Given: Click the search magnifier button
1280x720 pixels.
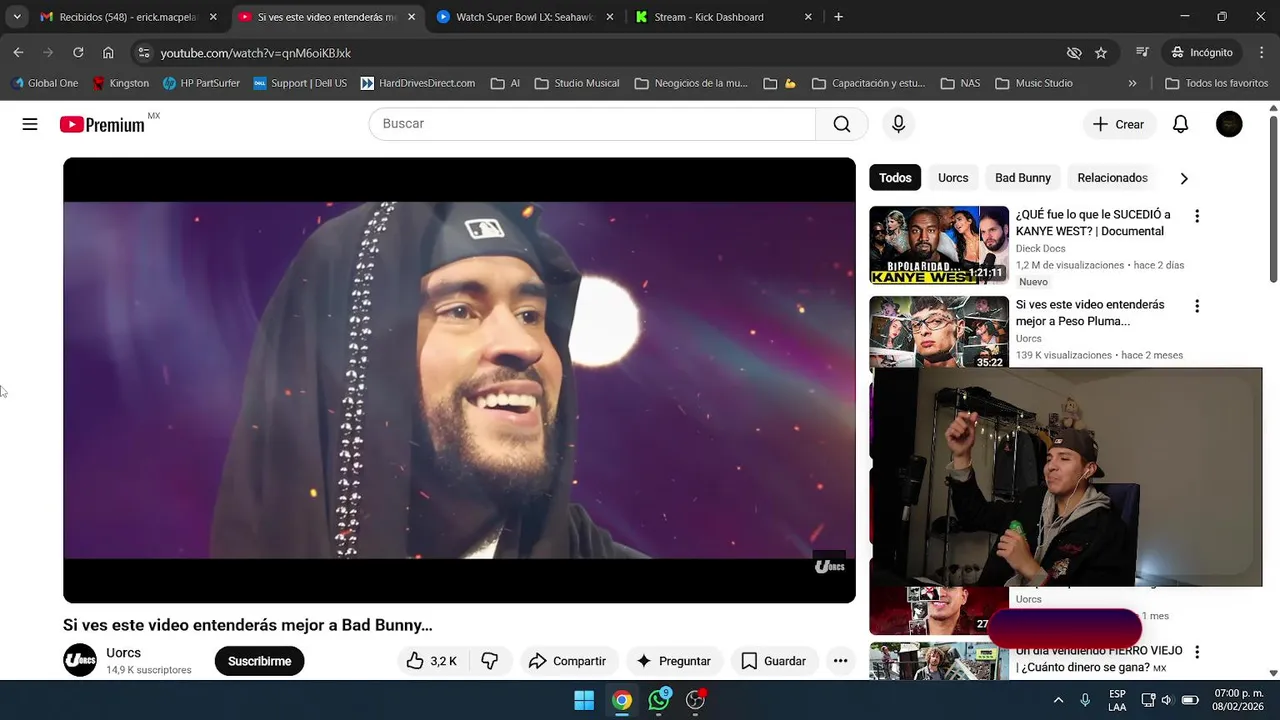Looking at the screenshot, I should [x=842, y=124].
